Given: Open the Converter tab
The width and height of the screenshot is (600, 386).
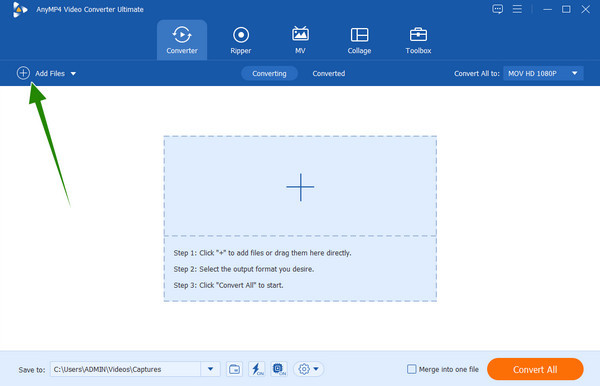Looking at the screenshot, I should (182, 40).
